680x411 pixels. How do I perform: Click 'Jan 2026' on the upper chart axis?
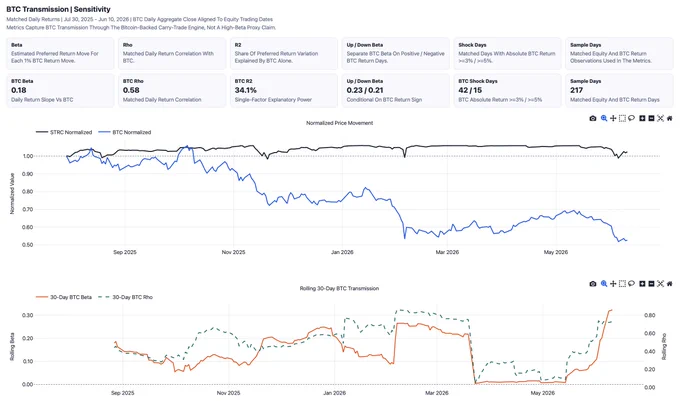(x=342, y=252)
